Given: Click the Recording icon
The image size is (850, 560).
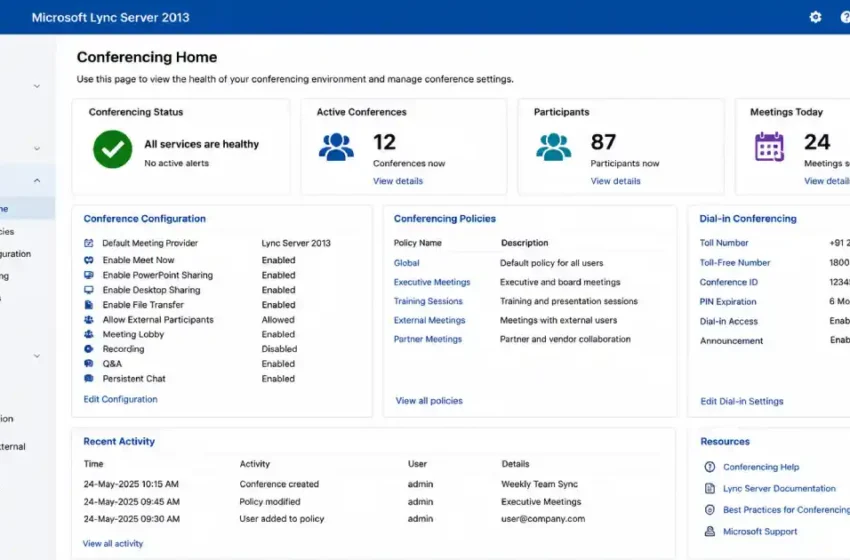Looking at the screenshot, I should pyautogui.click(x=89, y=349).
